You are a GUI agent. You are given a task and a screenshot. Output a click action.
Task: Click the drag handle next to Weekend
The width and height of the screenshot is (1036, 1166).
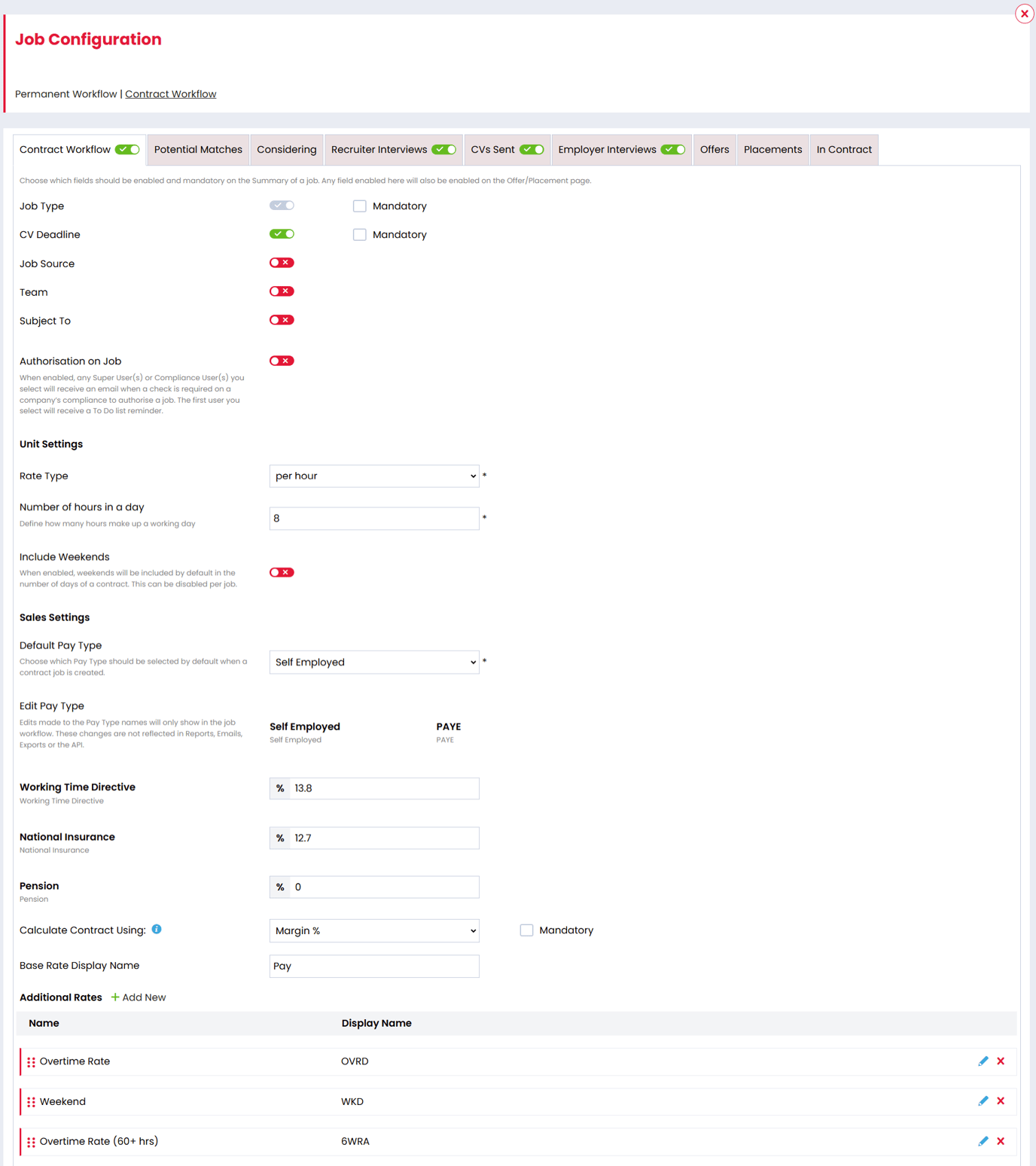pyautogui.click(x=31, y=1101)
